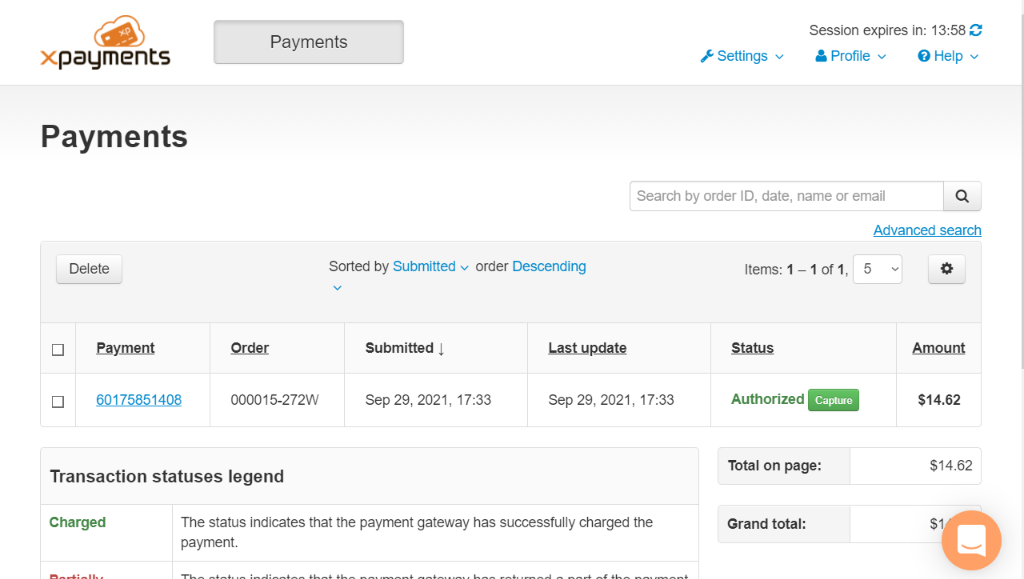Click Charged status in legend
This screenshot has height=579, width=1024.
pyautogui.click(x=77, y=522)
